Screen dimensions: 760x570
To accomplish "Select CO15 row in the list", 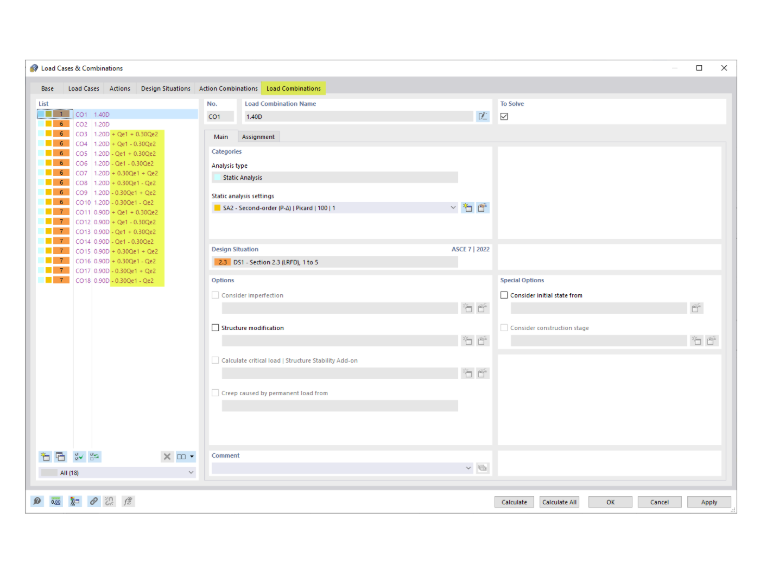I will pyautogui.click(x=118, y=251).
